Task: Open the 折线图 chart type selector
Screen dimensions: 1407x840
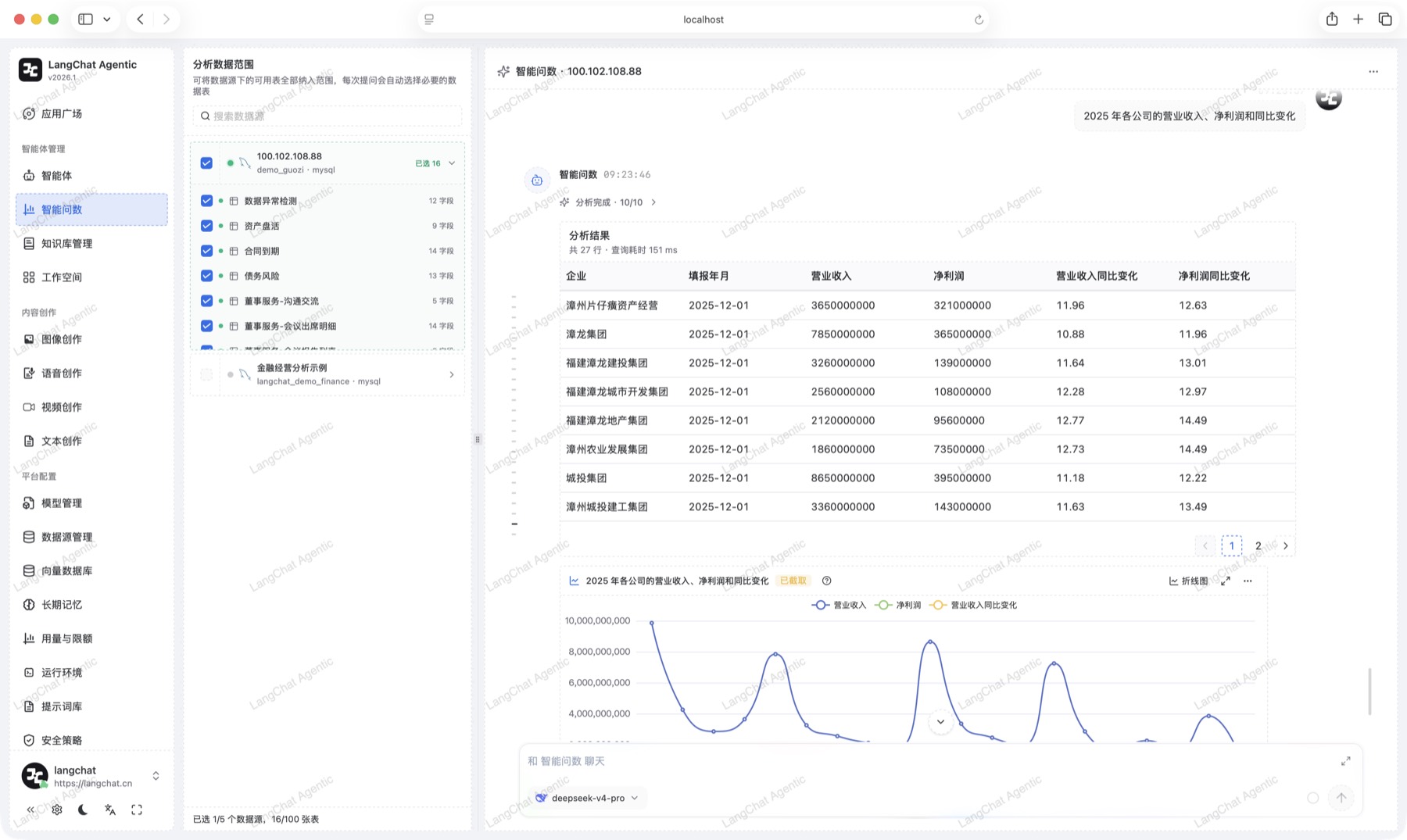Action: coord(1188,581)
